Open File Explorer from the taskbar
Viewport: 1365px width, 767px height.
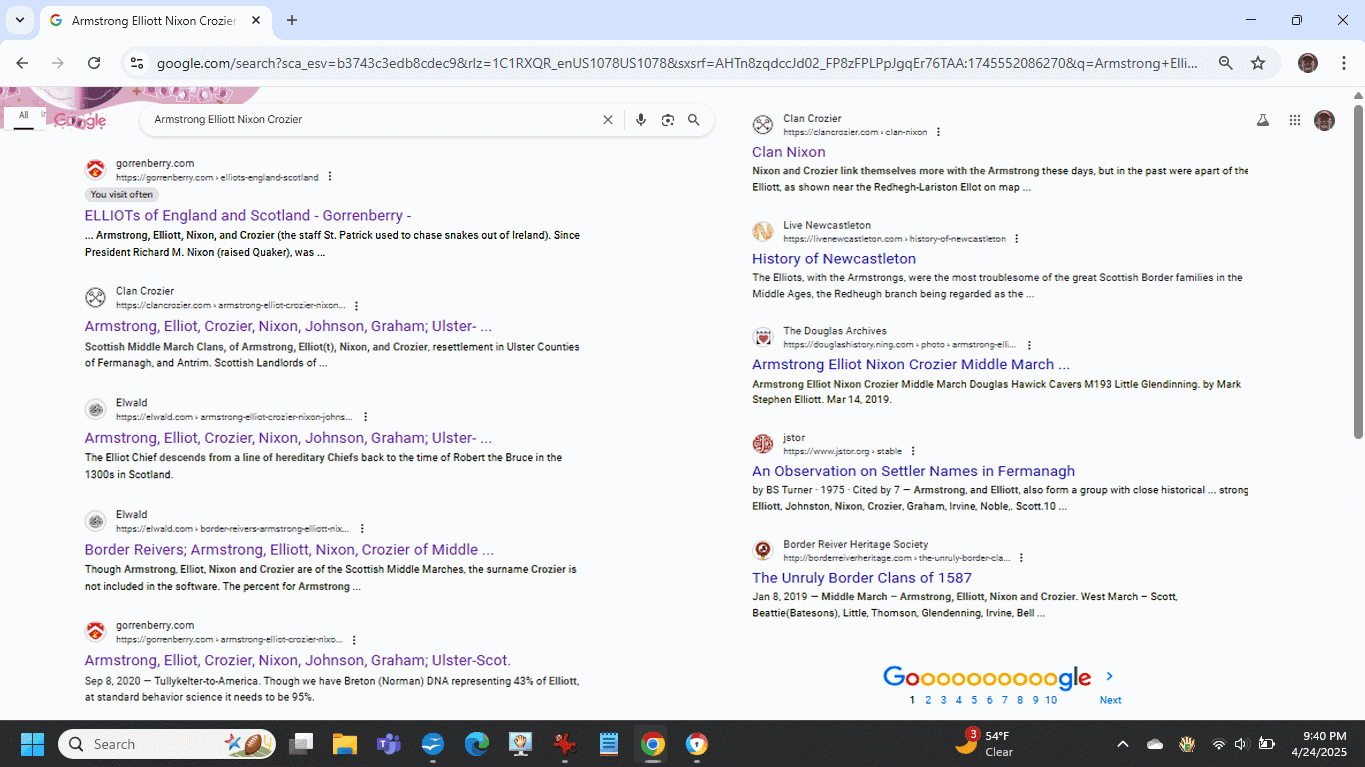pyautogui.click(x=345, y=744)
